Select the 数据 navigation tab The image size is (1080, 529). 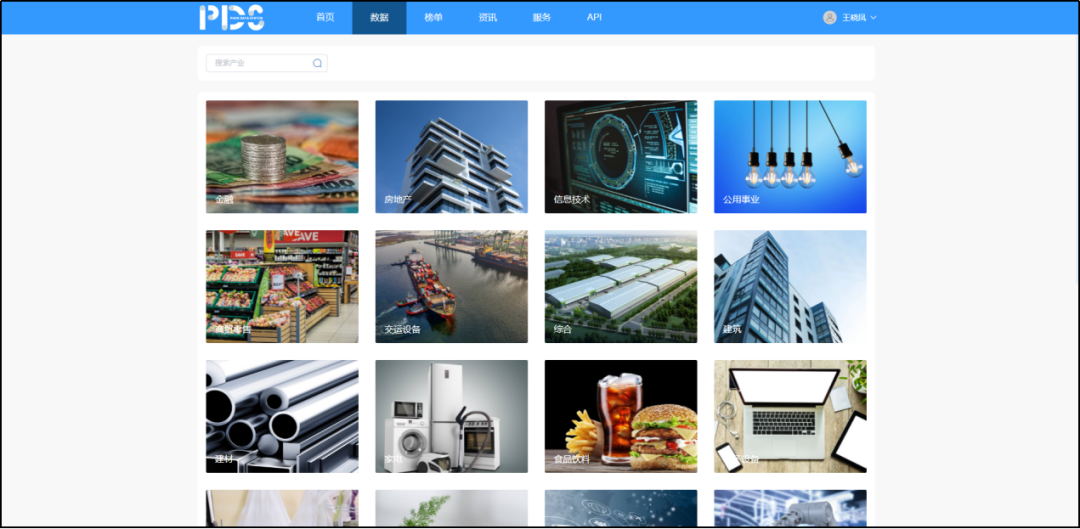tap(379, 17)
